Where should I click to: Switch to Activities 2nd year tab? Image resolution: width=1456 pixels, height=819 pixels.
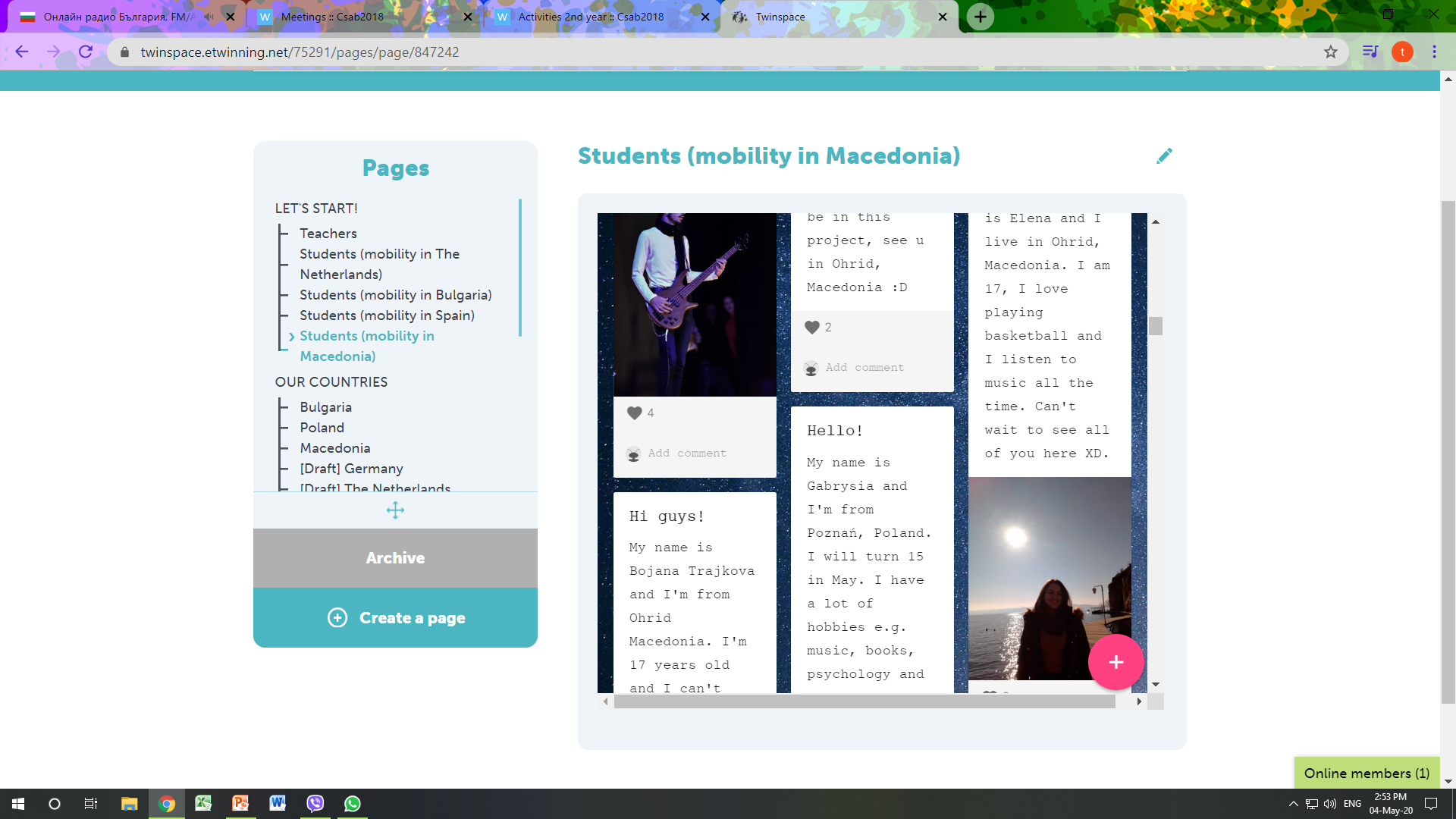tap(590, 17)
